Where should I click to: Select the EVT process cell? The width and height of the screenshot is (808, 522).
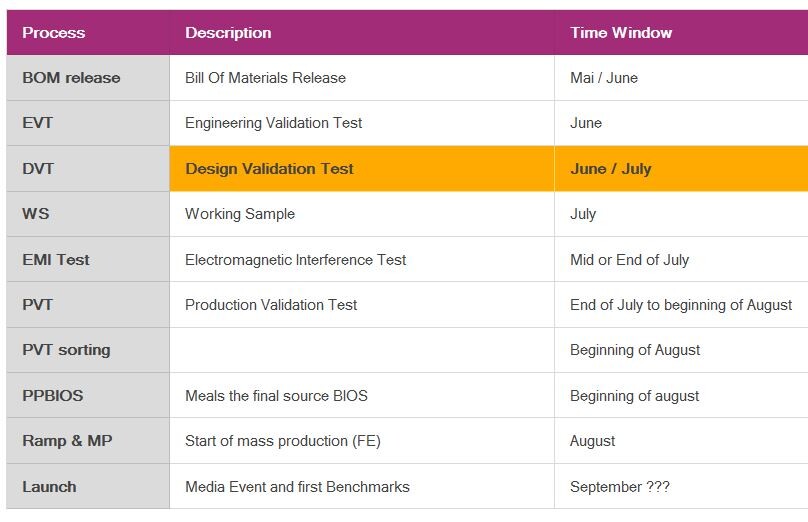88,123
